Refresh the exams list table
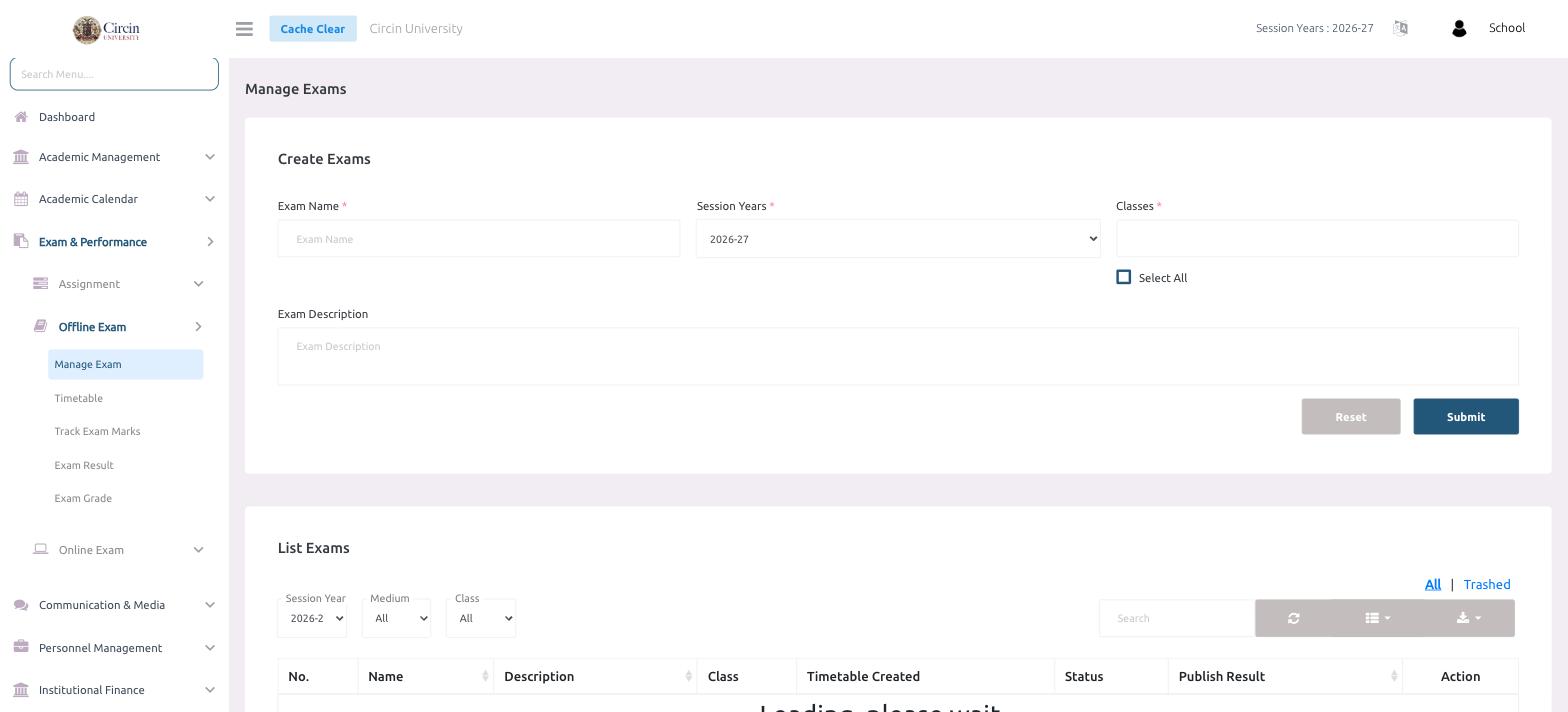The image size is (1568, 712). click(1293, 618)
